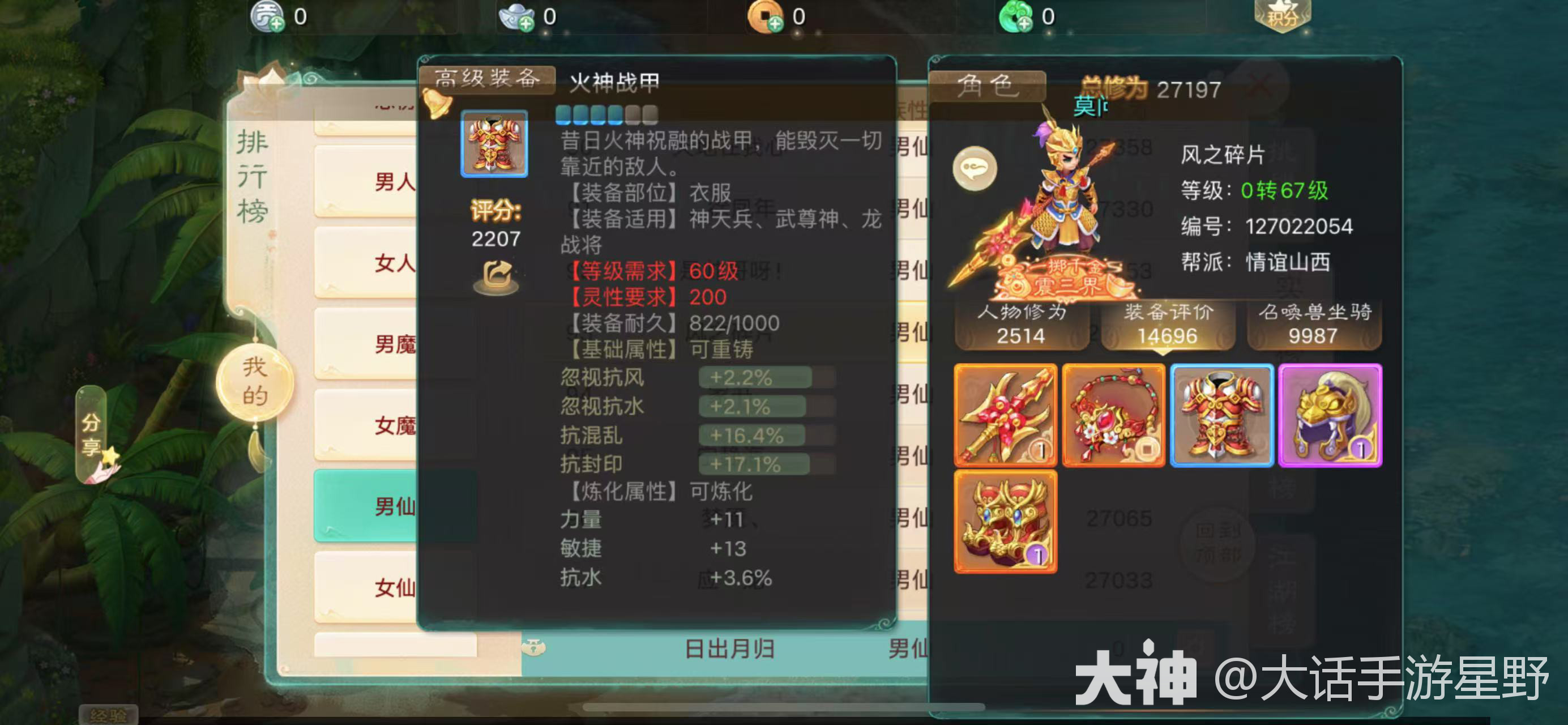The width and height of the screenshot is (1568, 725).
Task: Select the golden helmet equipment slot
Action: (1330, 415)
